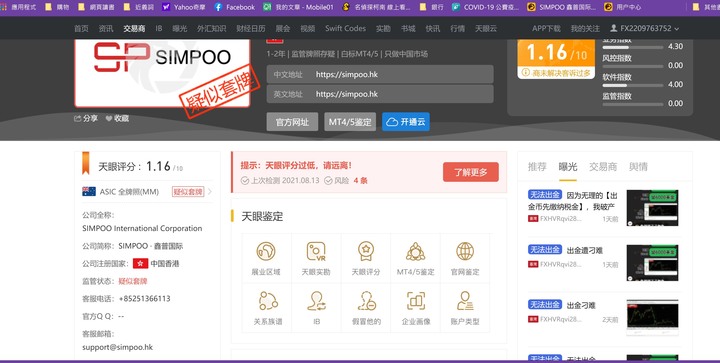Click the 风险 4 条 risk count

click(346, 181)
